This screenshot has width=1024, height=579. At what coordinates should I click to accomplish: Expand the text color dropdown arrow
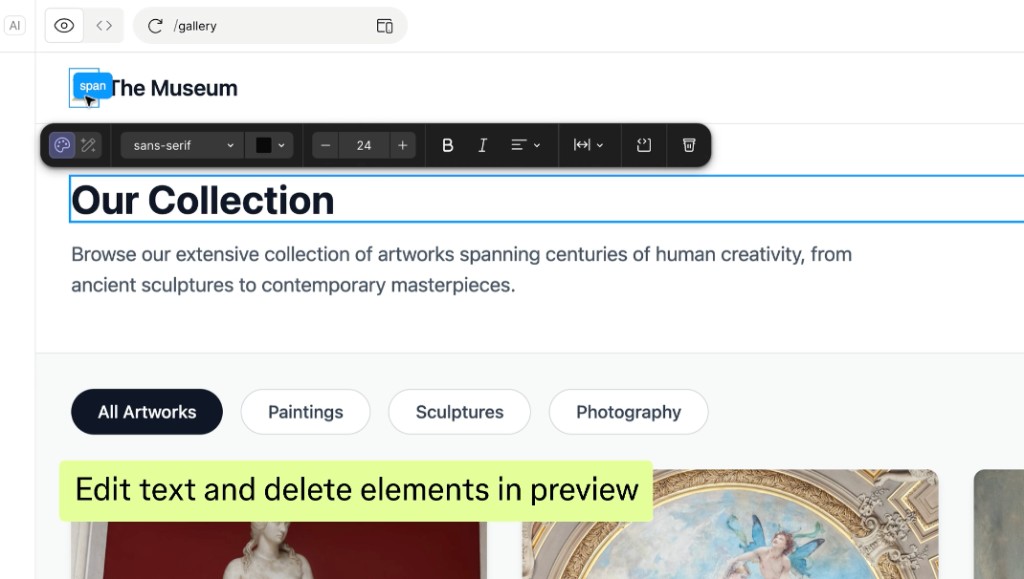(281, 146)
